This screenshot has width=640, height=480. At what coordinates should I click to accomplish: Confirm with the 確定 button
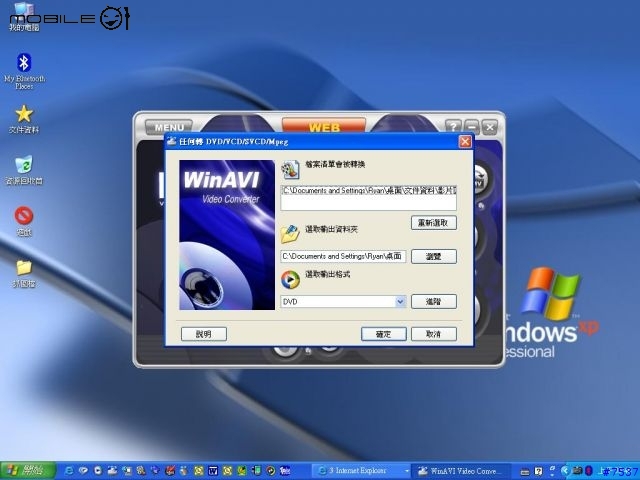pos(384,334)
